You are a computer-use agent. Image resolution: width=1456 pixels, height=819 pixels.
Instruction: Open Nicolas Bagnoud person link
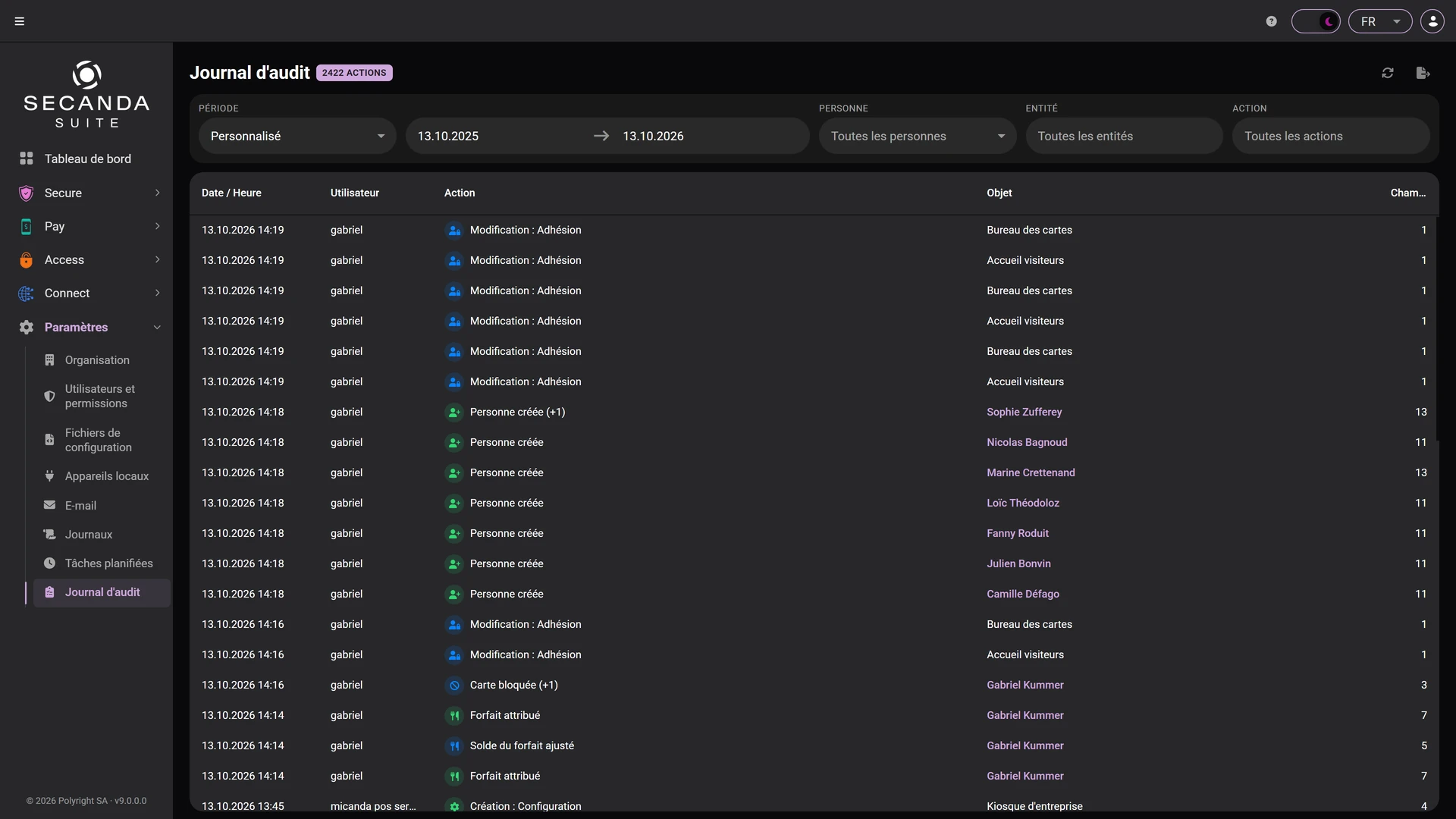click(1027, 442)
